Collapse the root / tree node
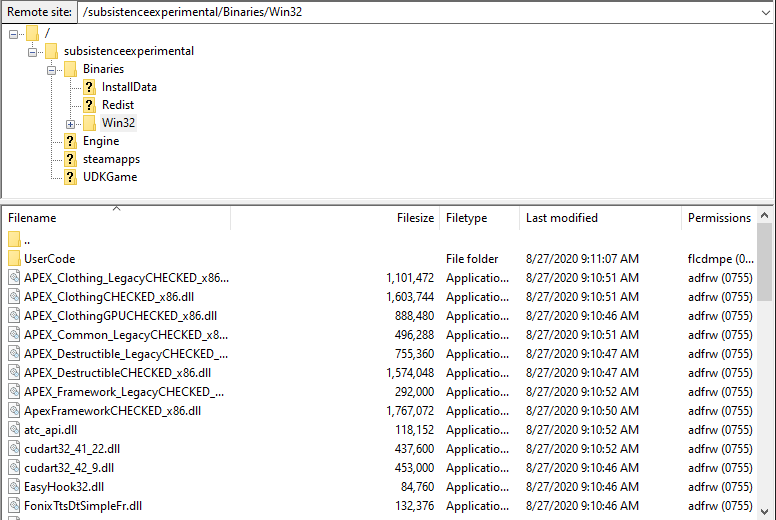776x520 pixels. (13, 34)
